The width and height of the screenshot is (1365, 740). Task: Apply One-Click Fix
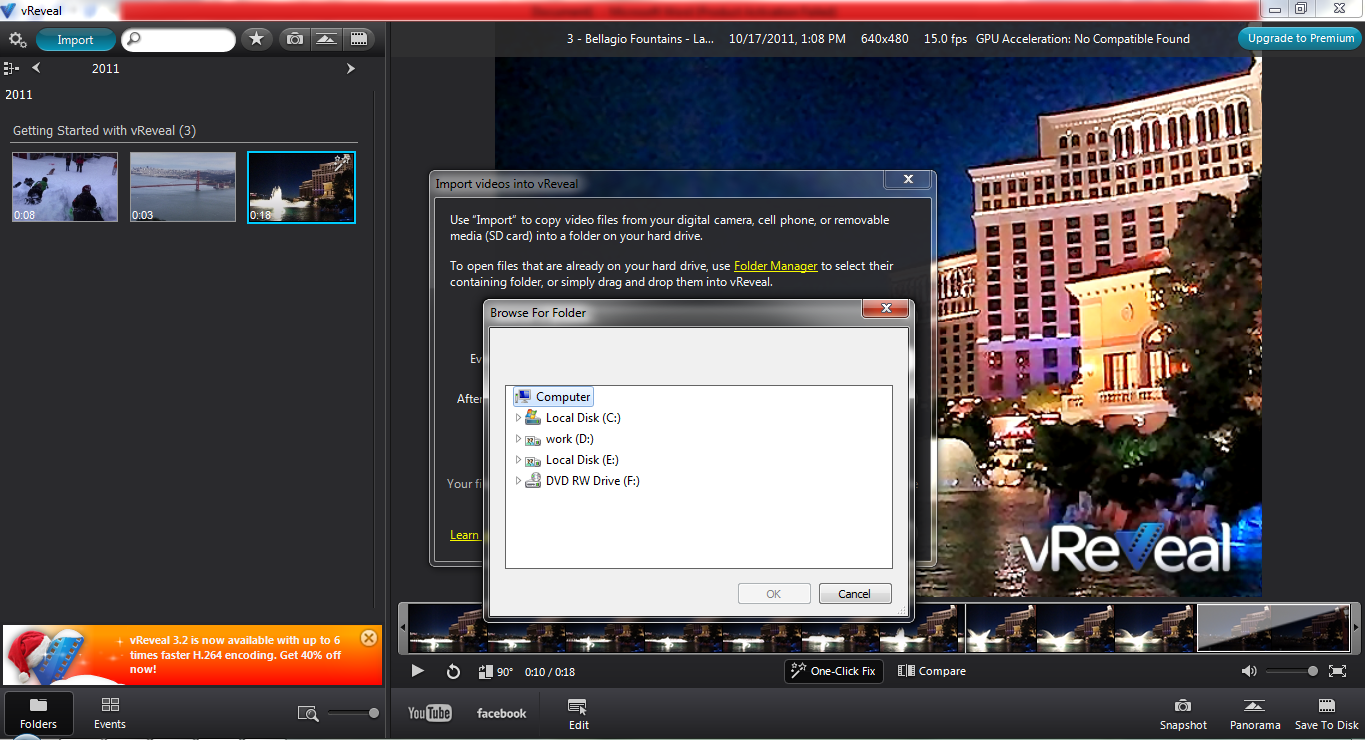[x=833, y=671]
